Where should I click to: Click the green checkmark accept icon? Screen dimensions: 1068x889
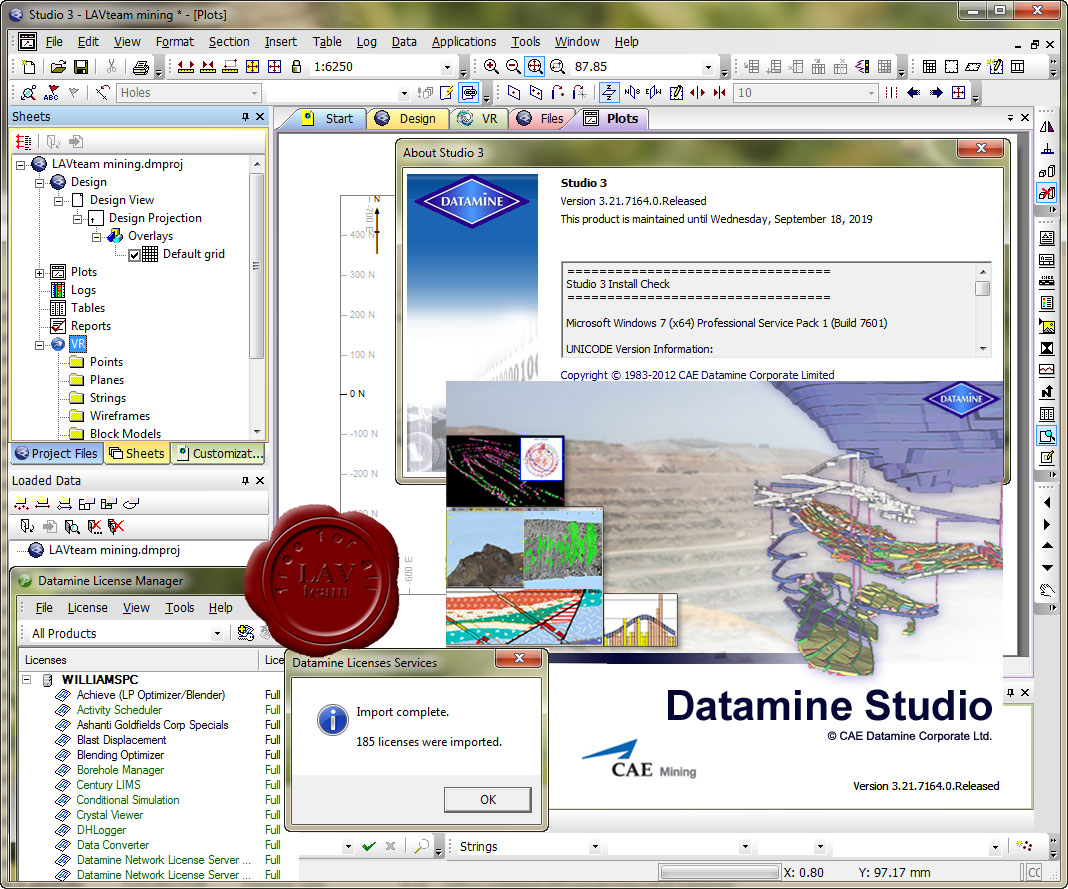point(369,846)
